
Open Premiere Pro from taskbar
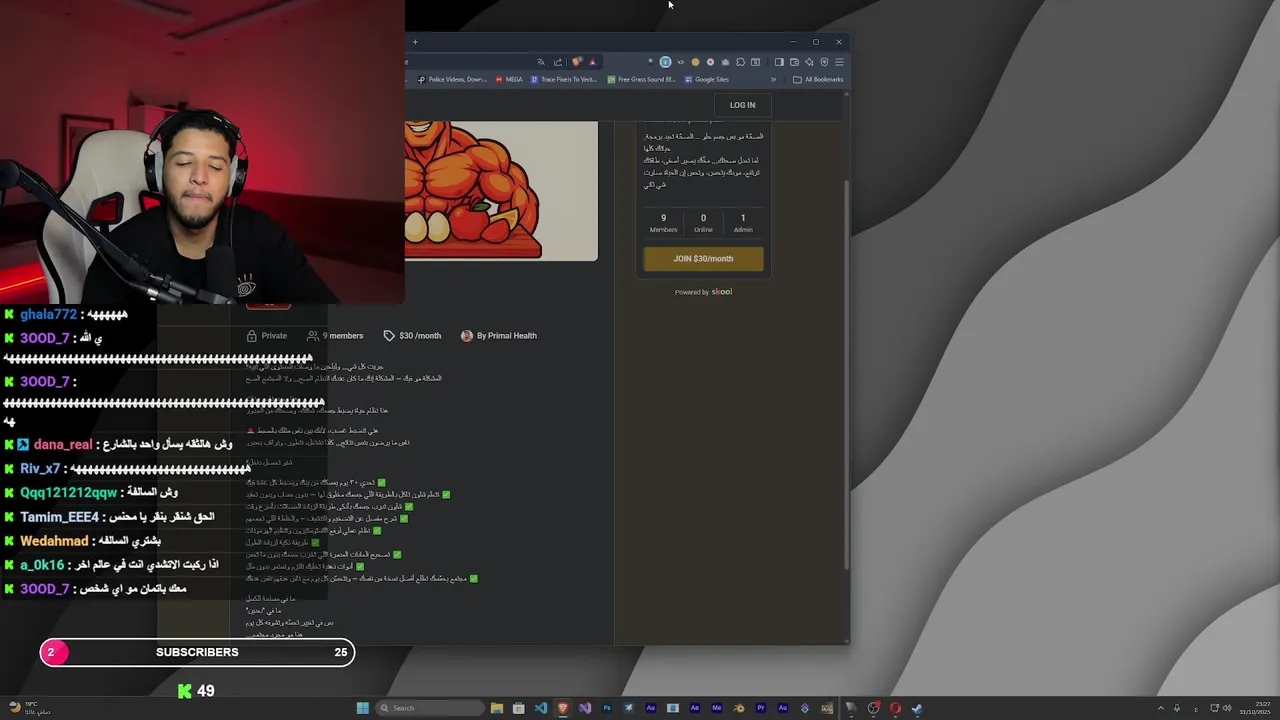point(761,708)
